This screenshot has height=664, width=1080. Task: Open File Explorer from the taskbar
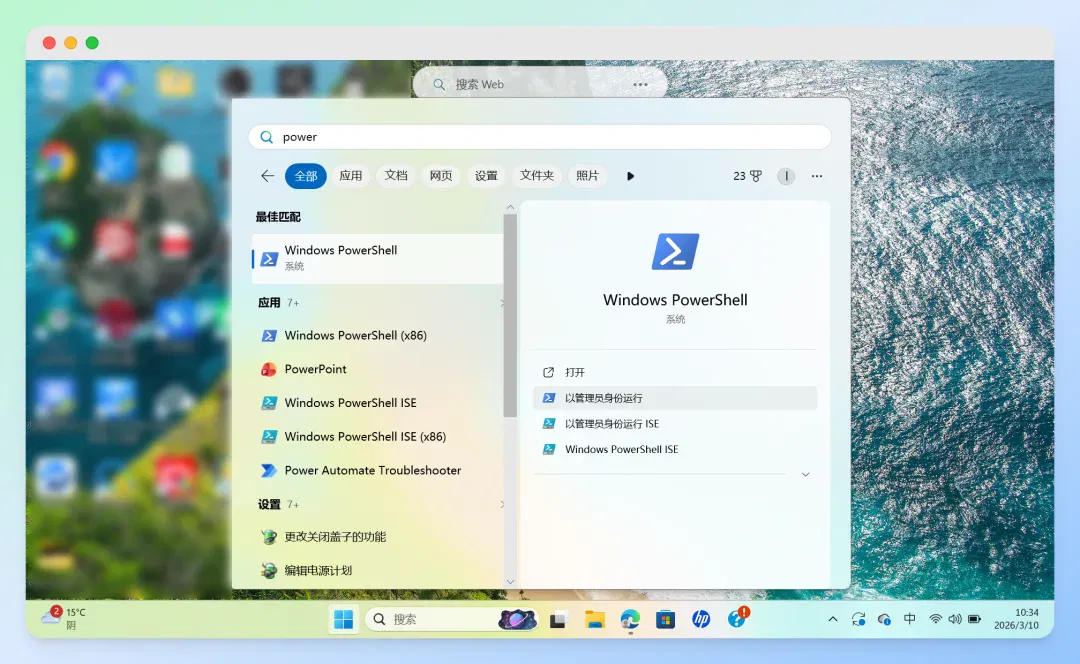(x=594, y=619)
